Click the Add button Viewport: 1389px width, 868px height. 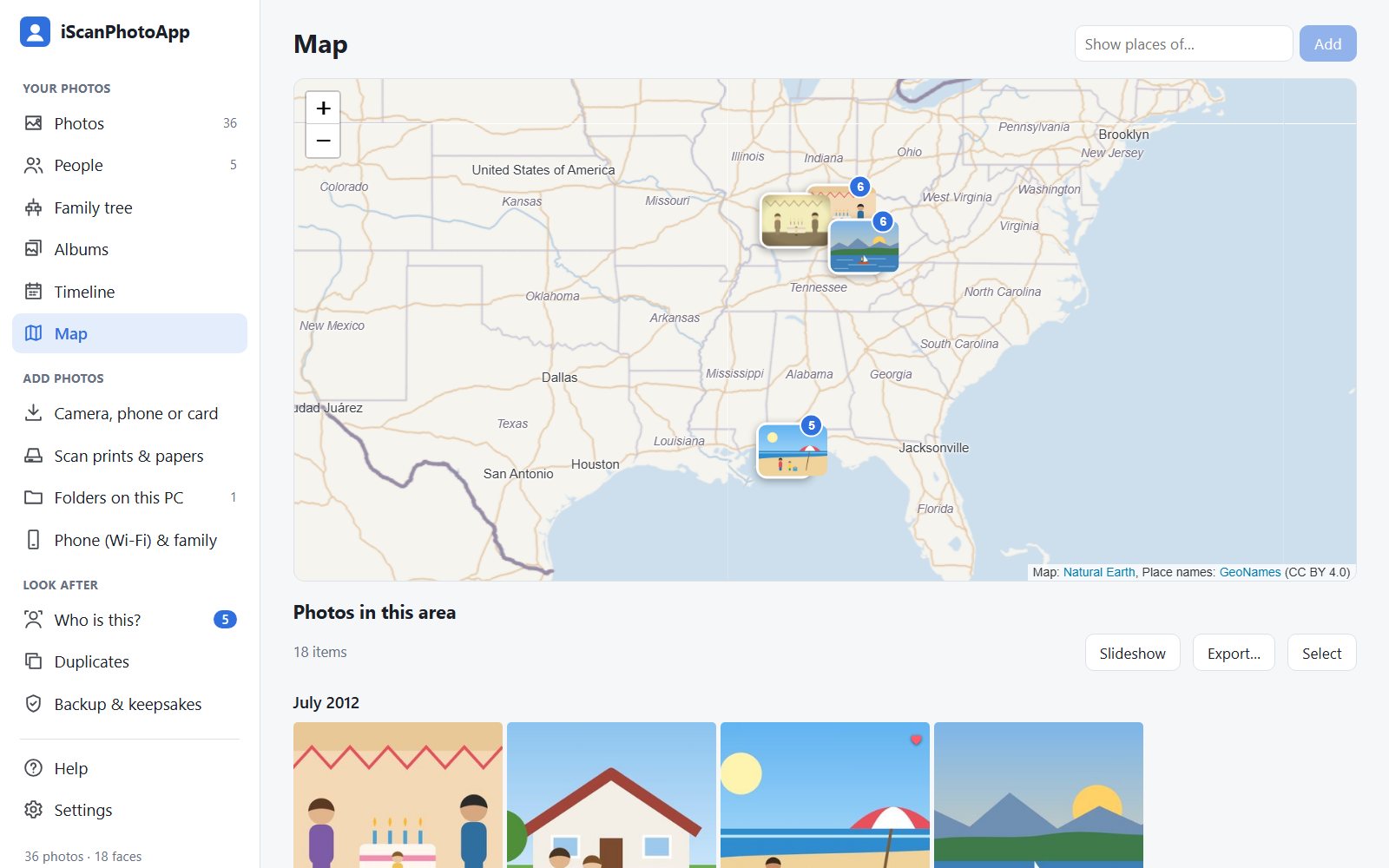1327,43
